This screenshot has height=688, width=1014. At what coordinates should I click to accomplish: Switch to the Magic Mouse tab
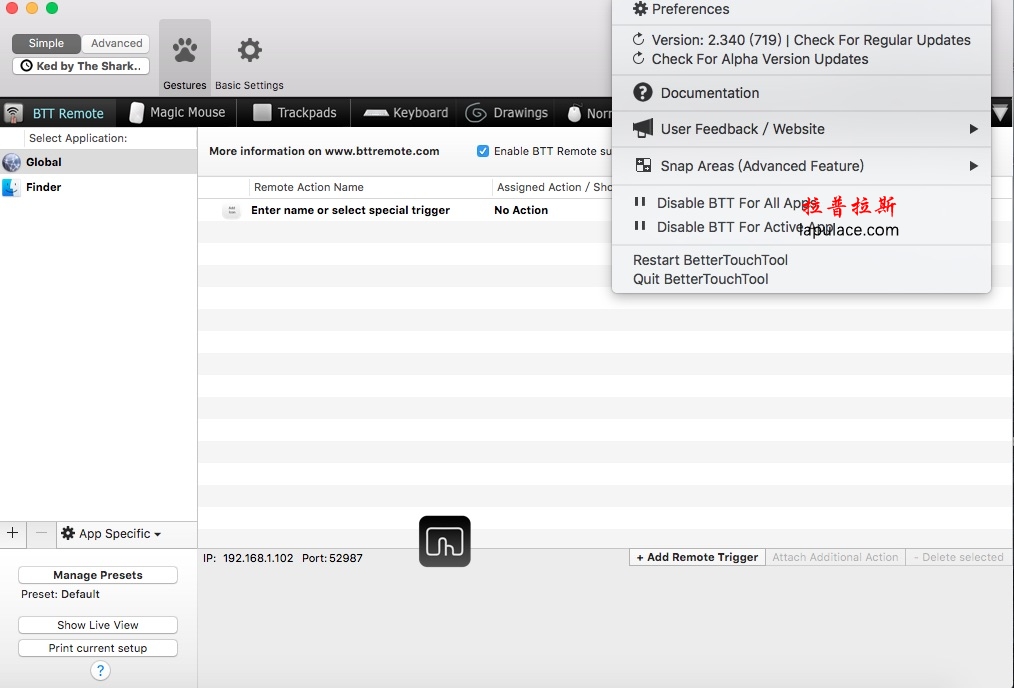coord(177,113)
